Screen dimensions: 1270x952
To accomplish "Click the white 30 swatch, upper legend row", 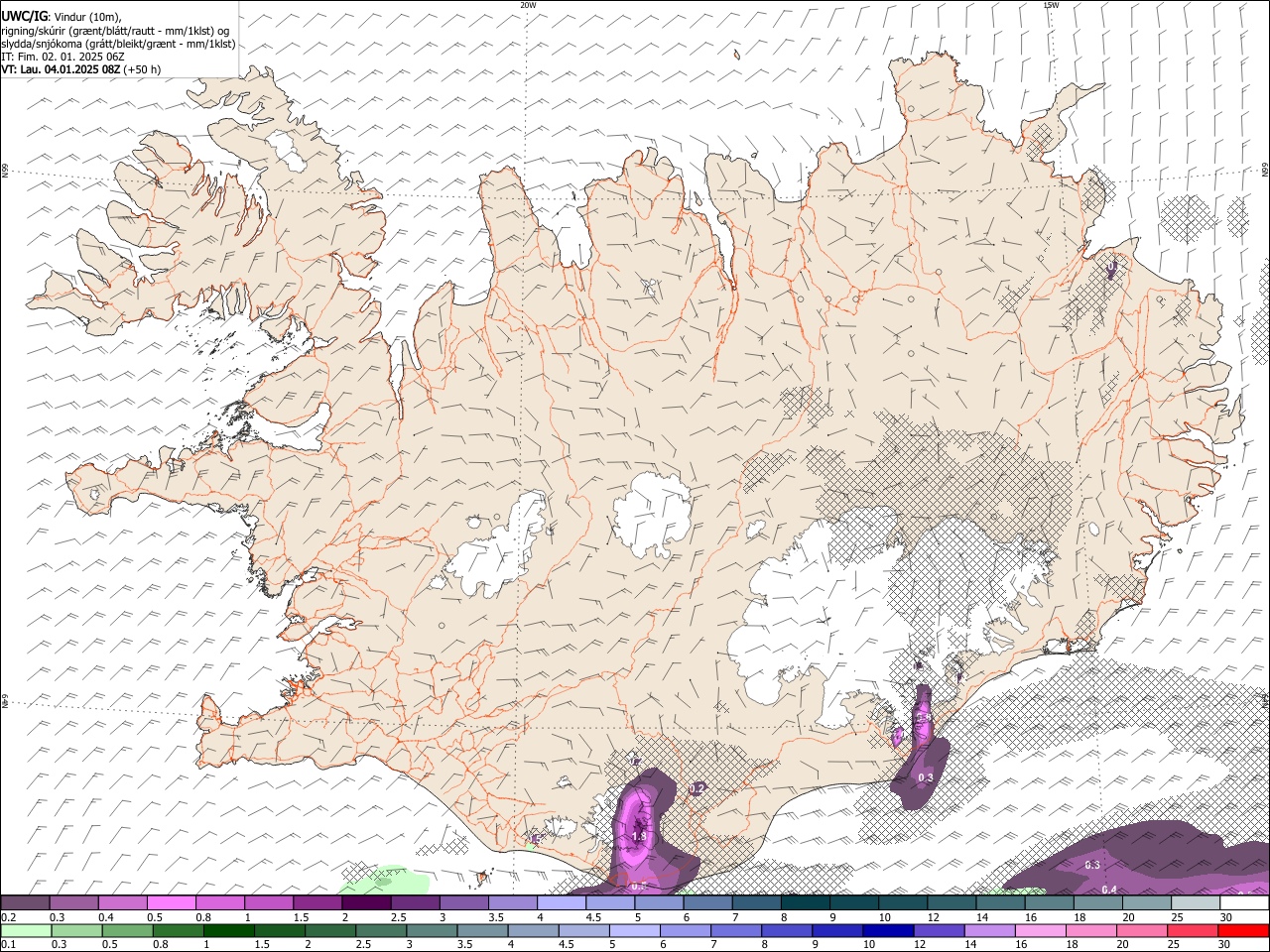I will point(1244,903).
